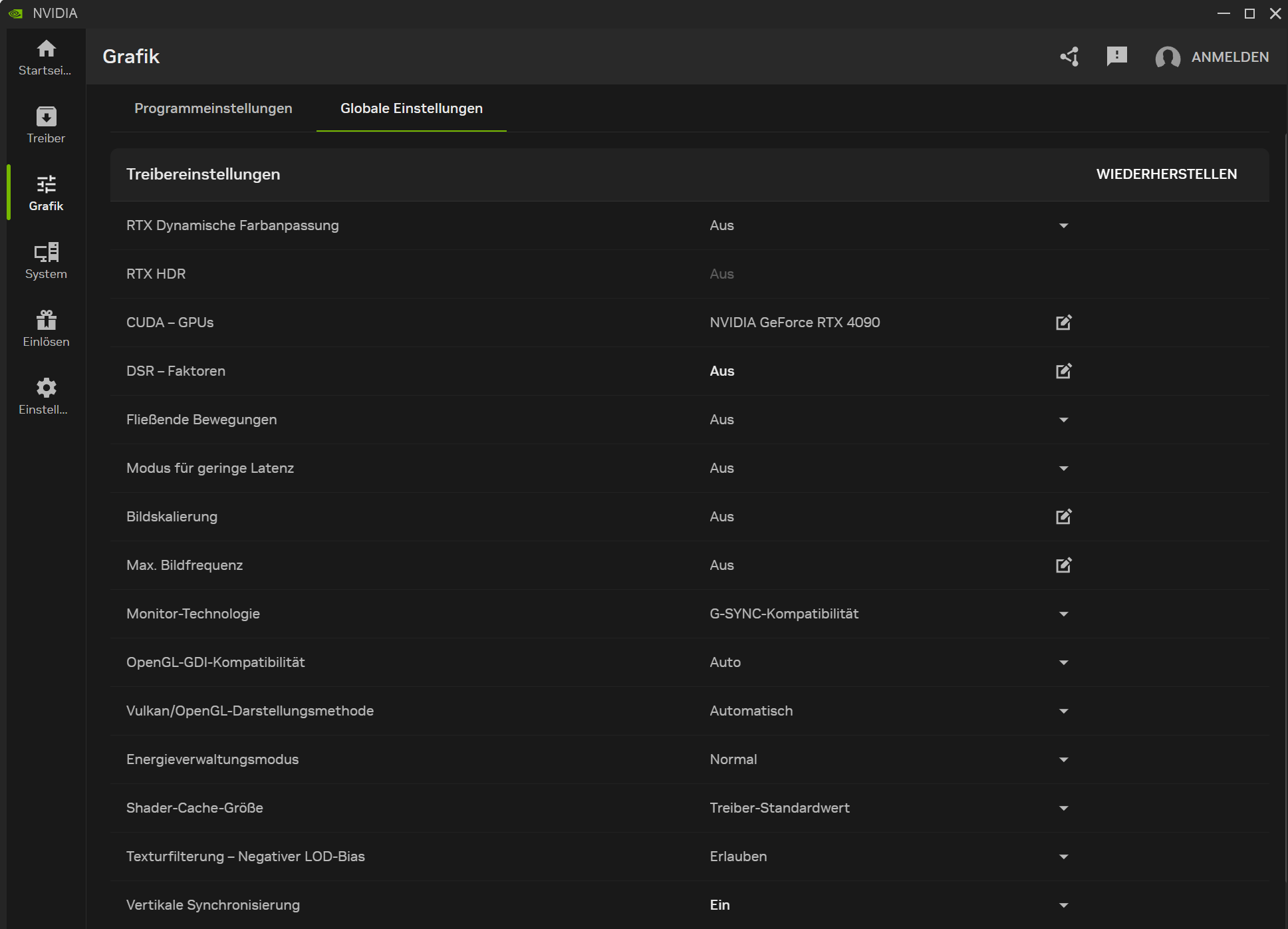Image resolution: width=1288 pixels, height=929 pixels.
Task: Expand the Monitor-Technologie dropdown
Action: (1063, 614)
